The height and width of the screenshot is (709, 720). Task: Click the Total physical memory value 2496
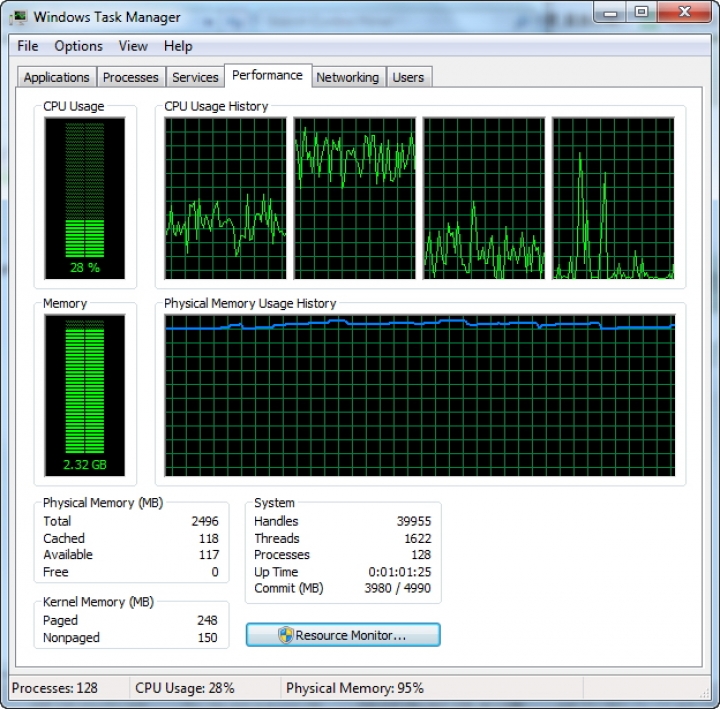(205, 521)
